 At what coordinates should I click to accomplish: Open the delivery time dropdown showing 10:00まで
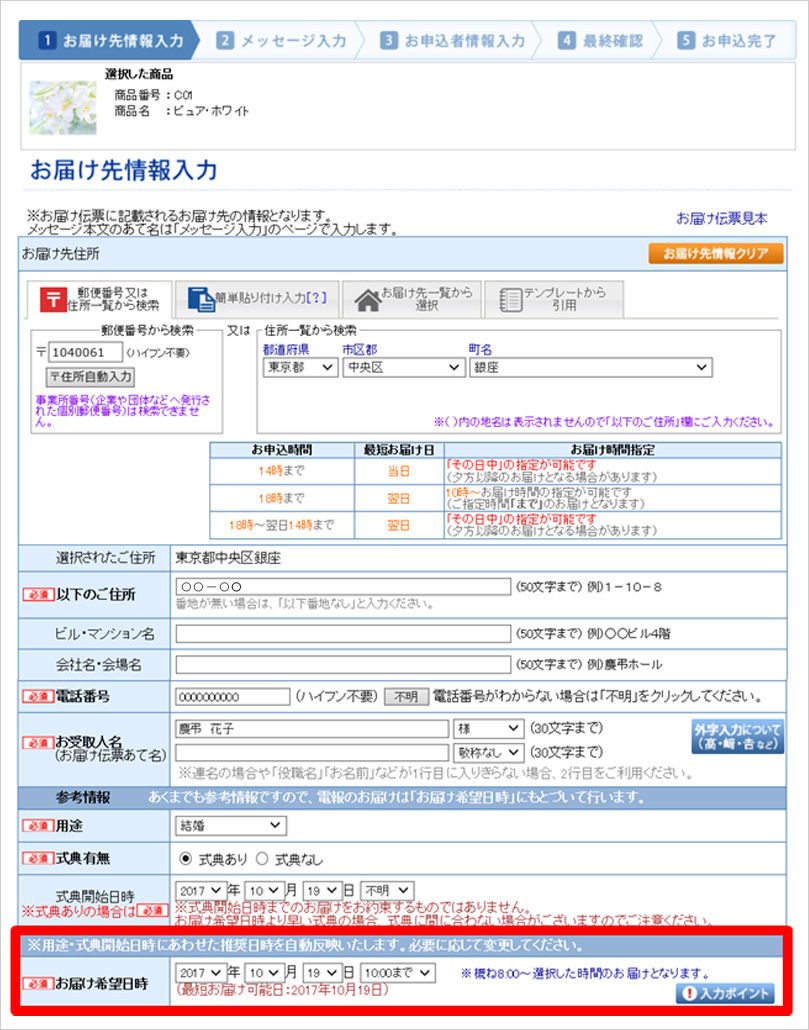tap(398, 972)
